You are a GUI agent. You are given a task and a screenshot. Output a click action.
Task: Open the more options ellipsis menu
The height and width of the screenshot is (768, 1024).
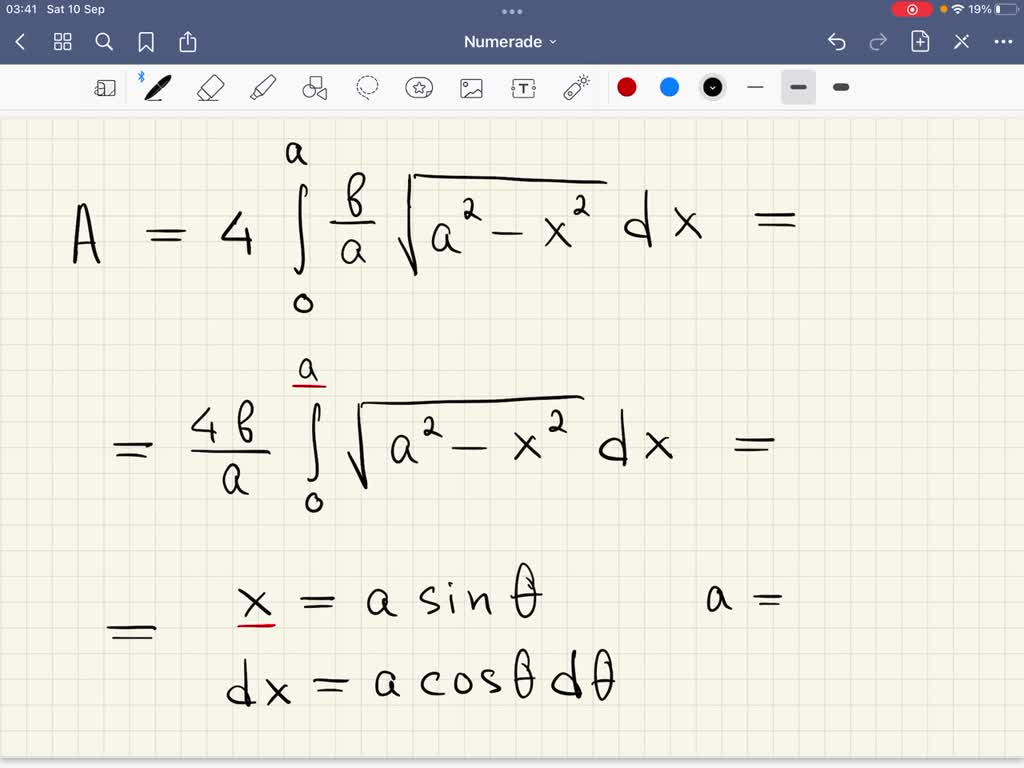[1003, 41]
